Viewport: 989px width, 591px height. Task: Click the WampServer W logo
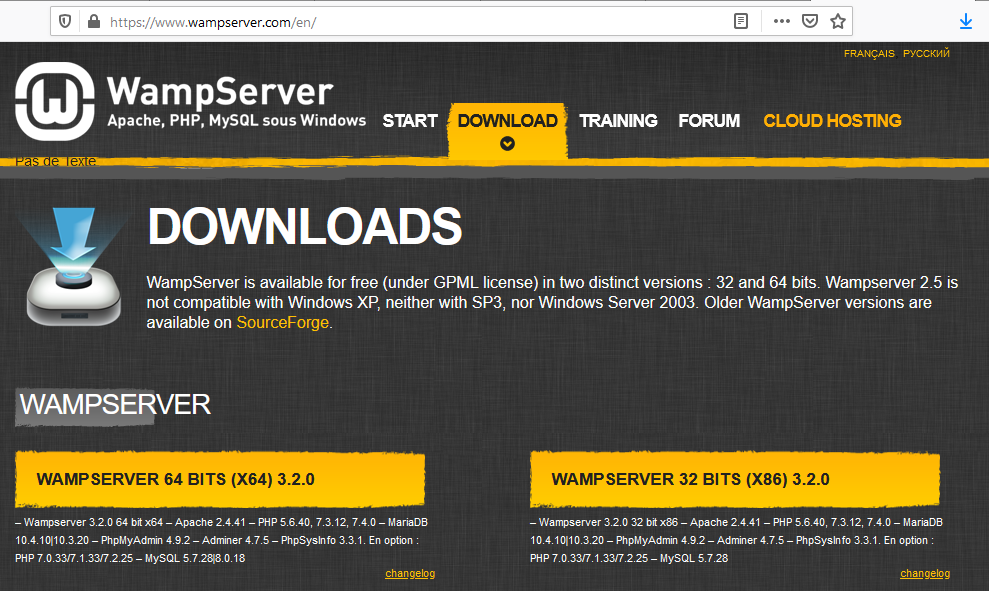tap(55, 102)
